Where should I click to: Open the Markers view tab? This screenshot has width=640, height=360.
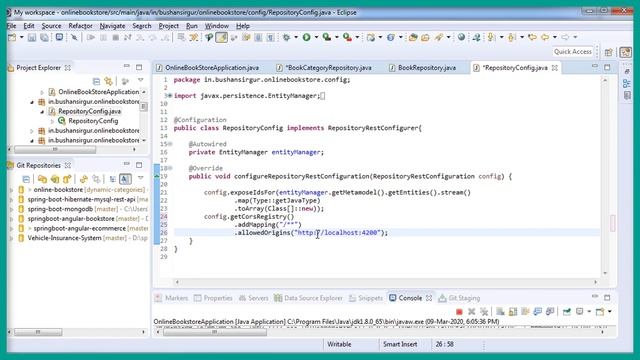click(x=171, y=298)
